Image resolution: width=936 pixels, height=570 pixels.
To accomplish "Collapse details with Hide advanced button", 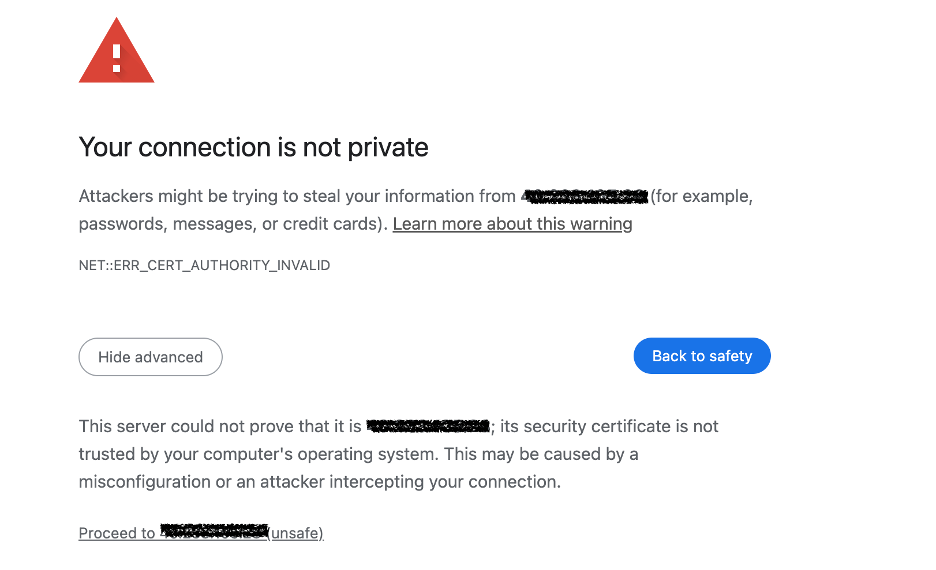I will pos(150,357).
